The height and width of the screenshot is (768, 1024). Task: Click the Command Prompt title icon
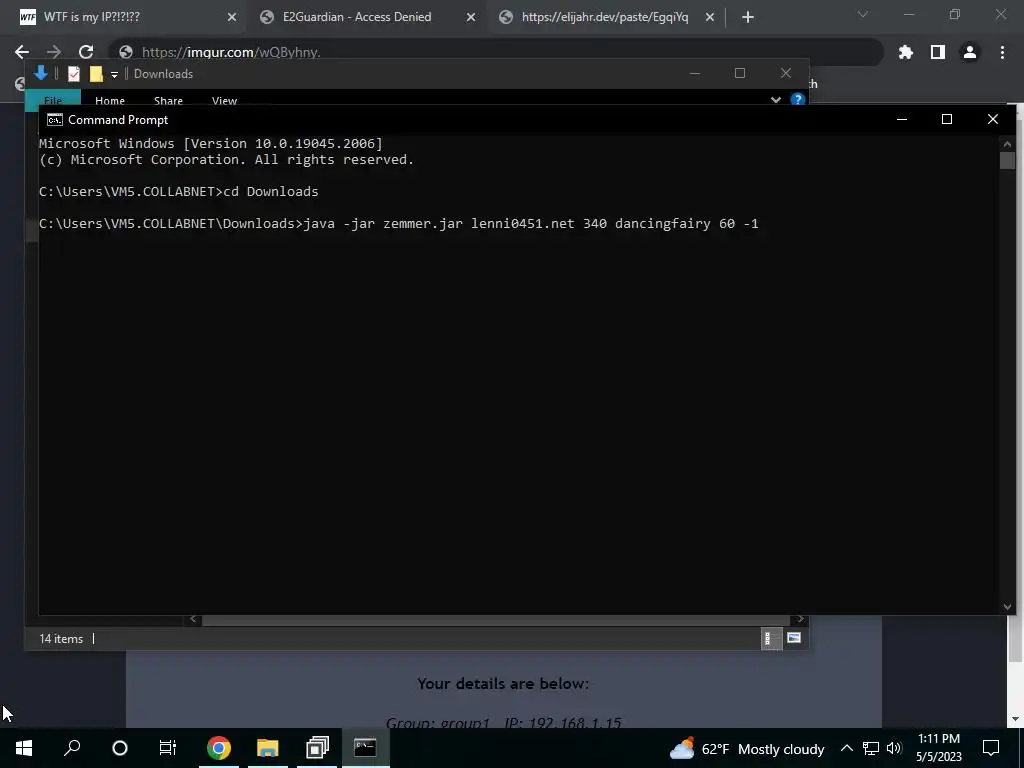(55, 120)
